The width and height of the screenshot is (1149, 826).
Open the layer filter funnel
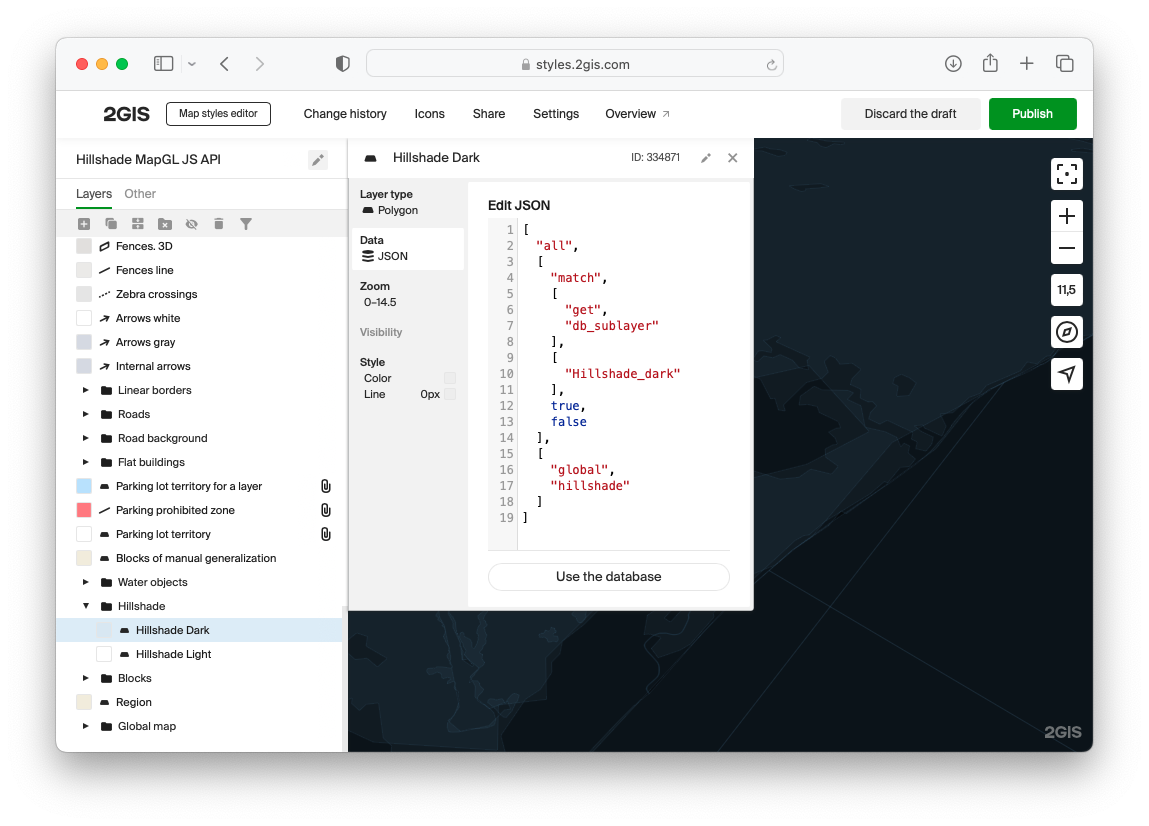coord(246,225)
